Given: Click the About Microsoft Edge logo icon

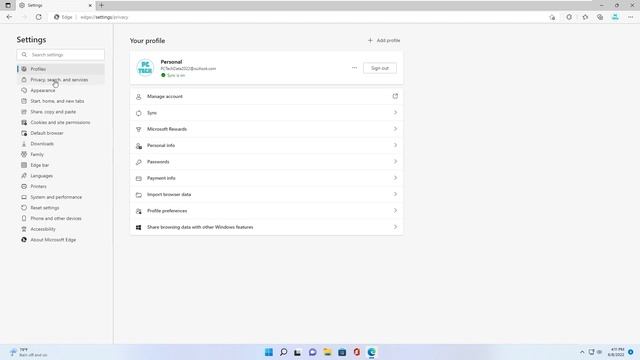Looking at the screenshot, I should (24, 240).
